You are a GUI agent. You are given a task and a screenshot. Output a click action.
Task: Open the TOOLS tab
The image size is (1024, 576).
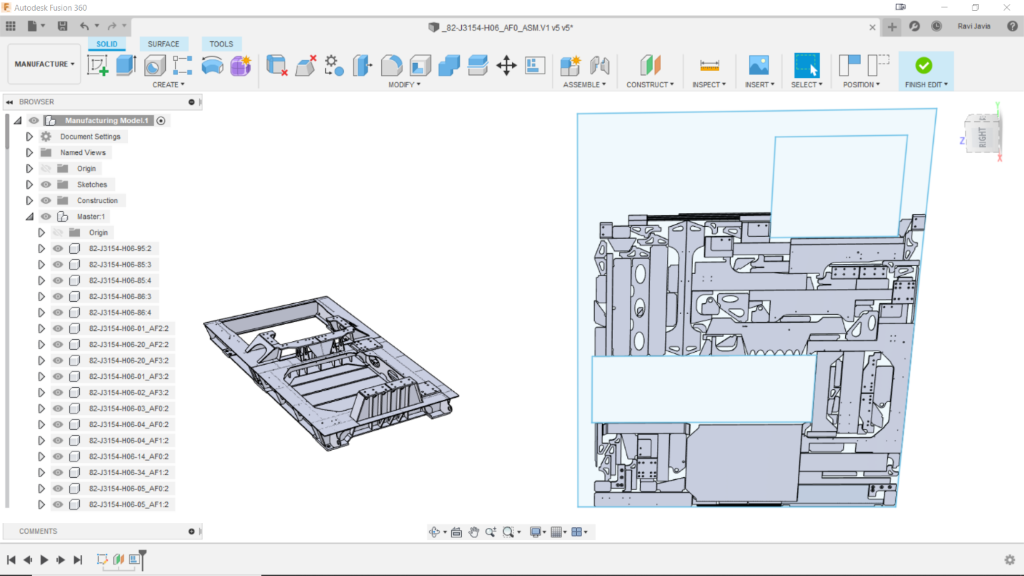221,44
